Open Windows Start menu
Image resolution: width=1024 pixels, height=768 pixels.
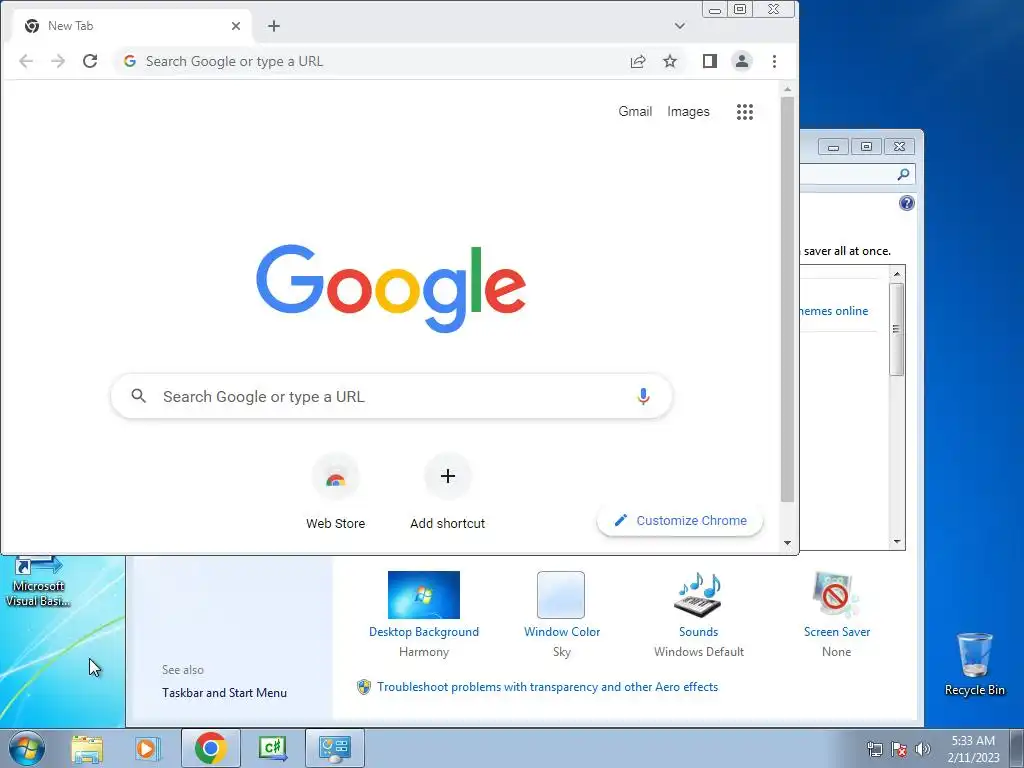pyautogui.click(x=27, y=748)
